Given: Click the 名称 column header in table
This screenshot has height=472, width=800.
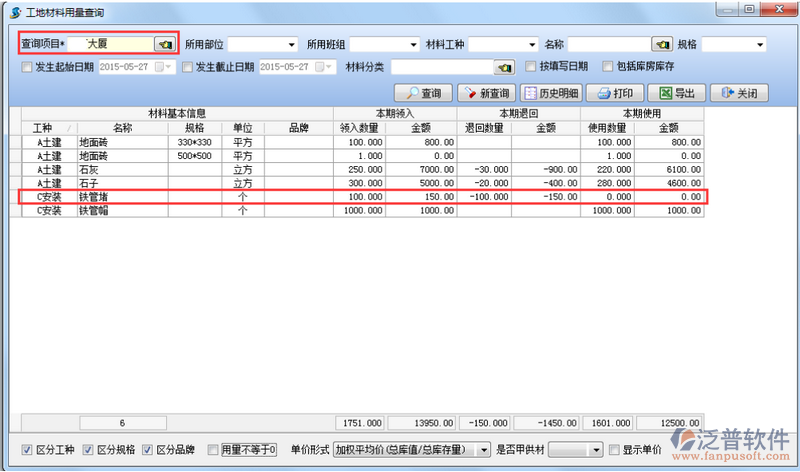Looking at the screenshot, I should click(x=122, y=128).
